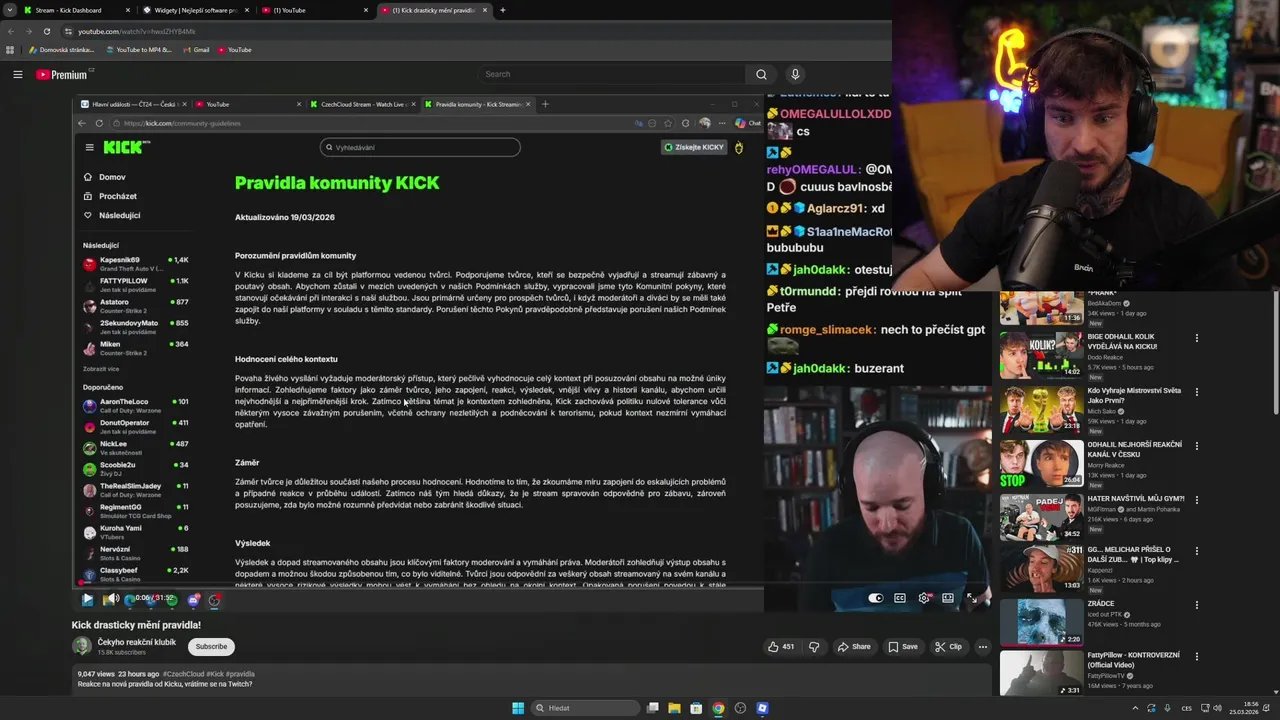Open options for ODHALIL NEJHORŠÍ REAKČNÍ KANÁL video
Viewport: 1280px width, 720px height.
tap(1196, 446)
